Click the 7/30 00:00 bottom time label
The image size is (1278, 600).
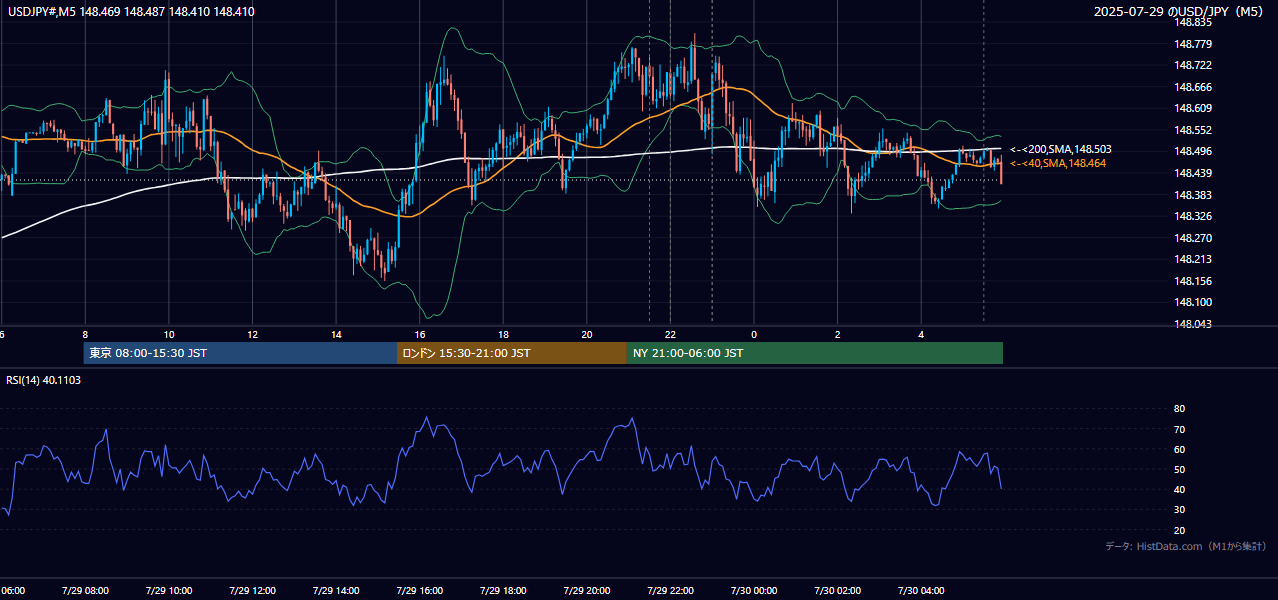(x=754, y=590)
